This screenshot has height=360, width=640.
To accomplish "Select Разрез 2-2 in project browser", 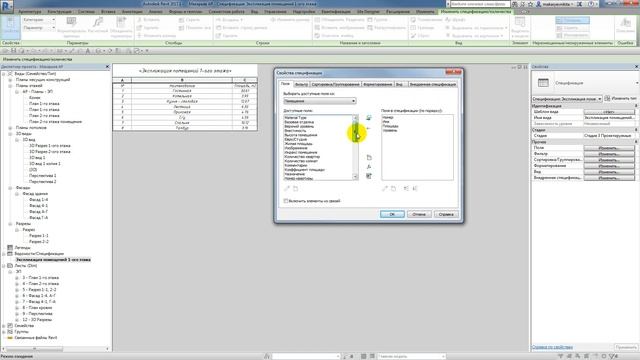I will (x=39, y=242).
